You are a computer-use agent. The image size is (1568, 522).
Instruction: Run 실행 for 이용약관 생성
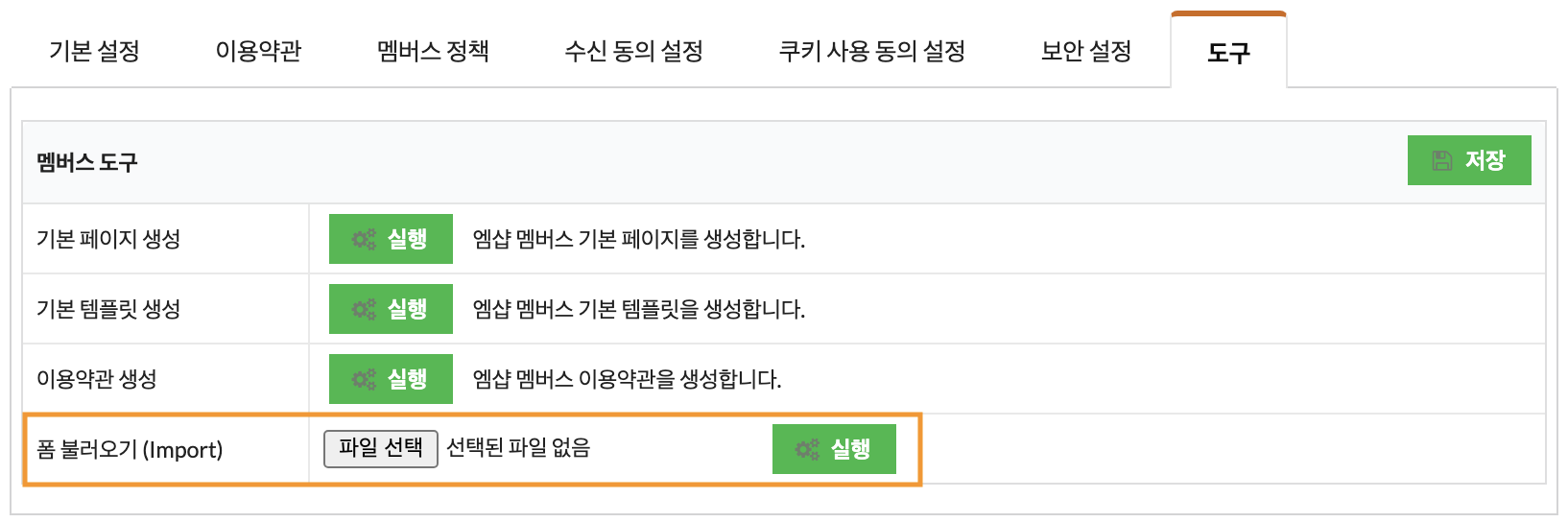click(391, 379)
